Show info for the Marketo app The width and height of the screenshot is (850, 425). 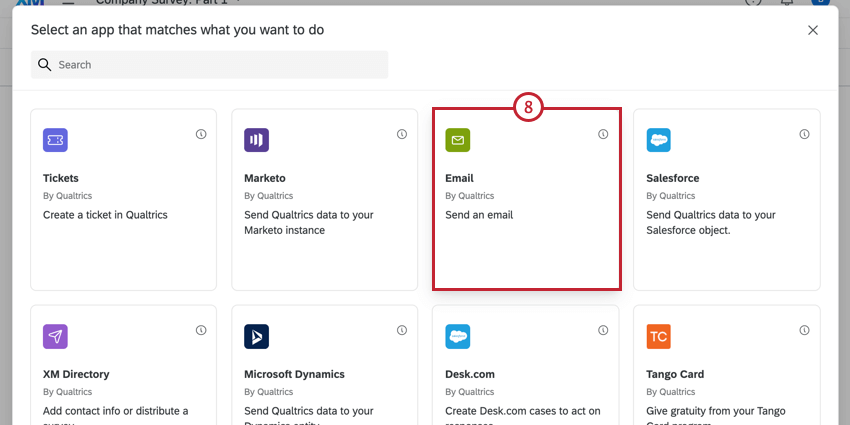point(402,134)
